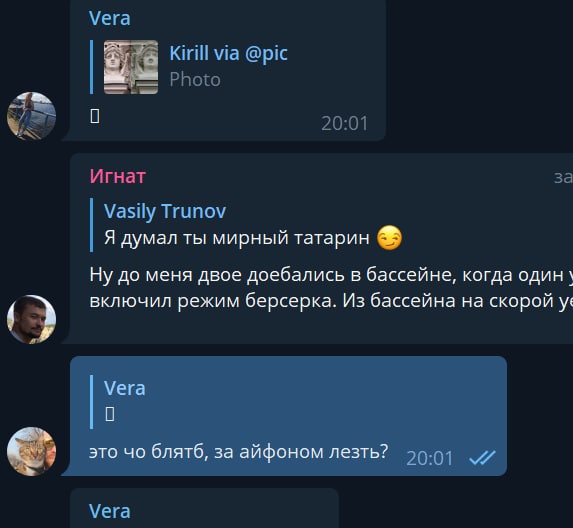
Task: Open the @pic bot link
Action: click(266, 53)
